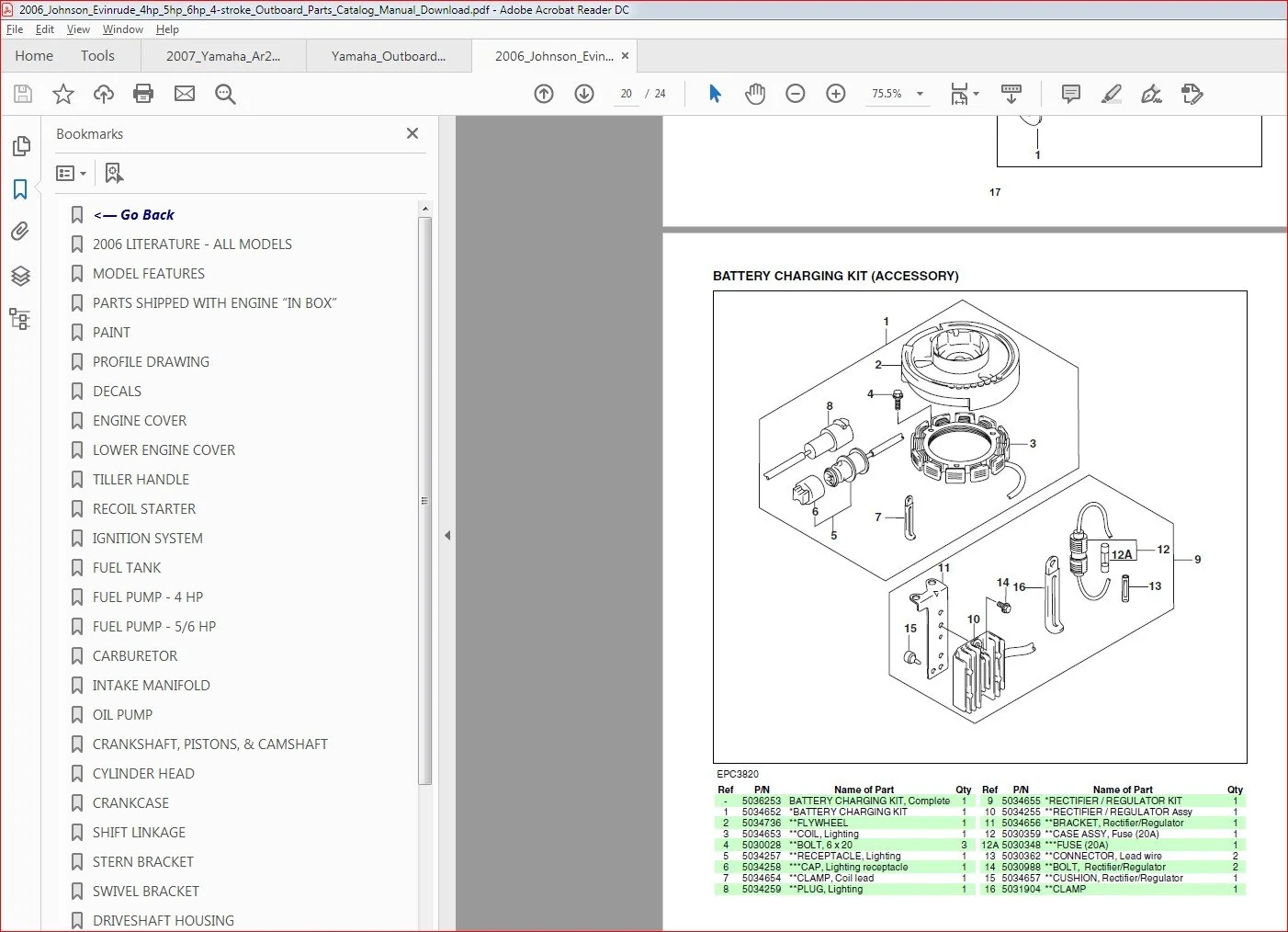1288x932 pixels.
Task: Open the bookmark Options dropdown
Action: click(71, 173)
